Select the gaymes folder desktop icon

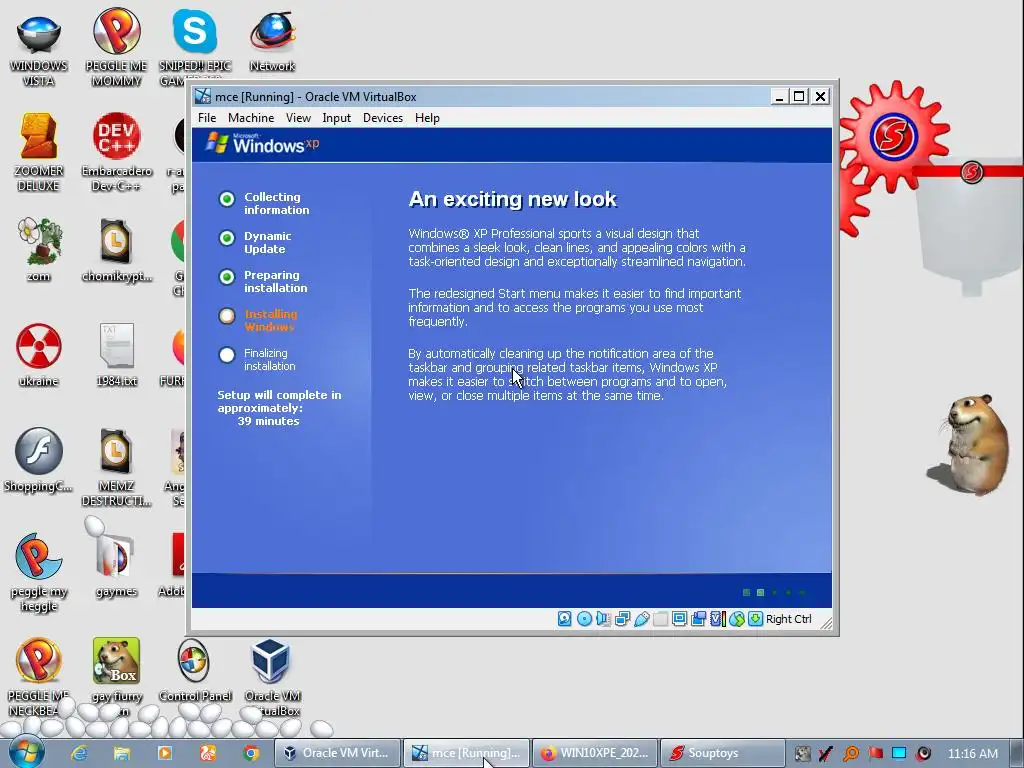click(116, 565)
